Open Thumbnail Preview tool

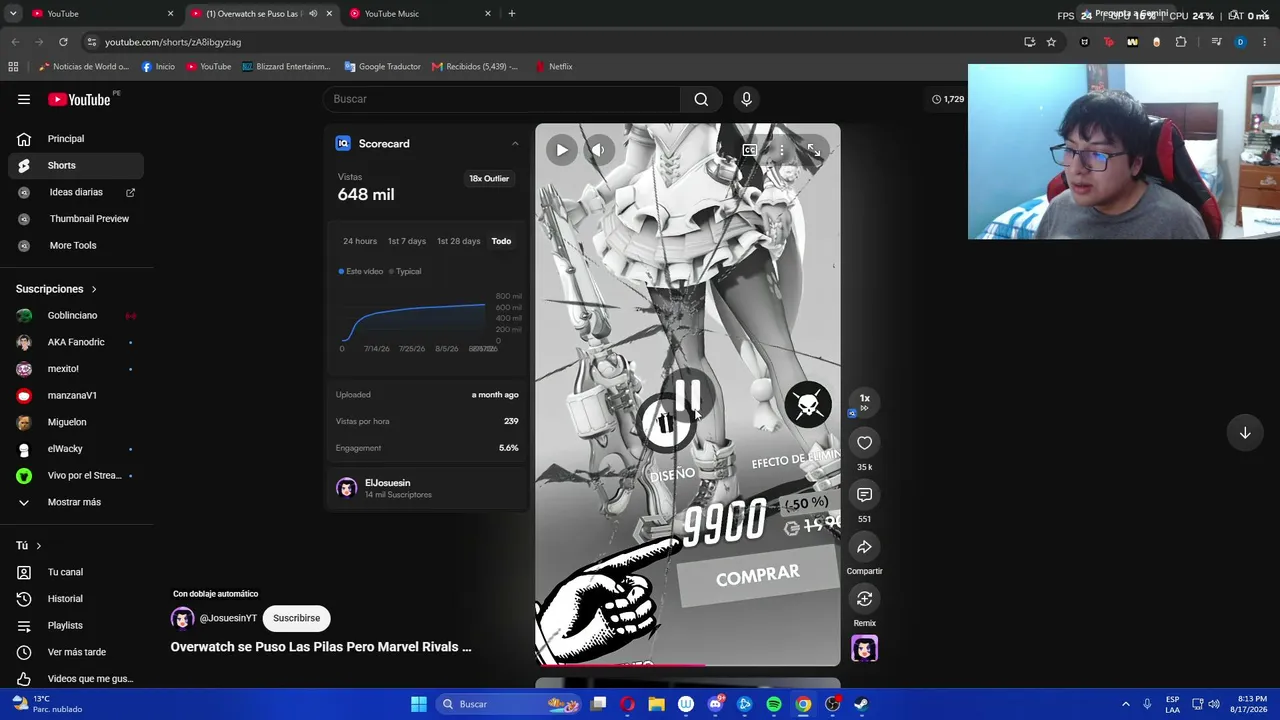[x=77, y=219]
